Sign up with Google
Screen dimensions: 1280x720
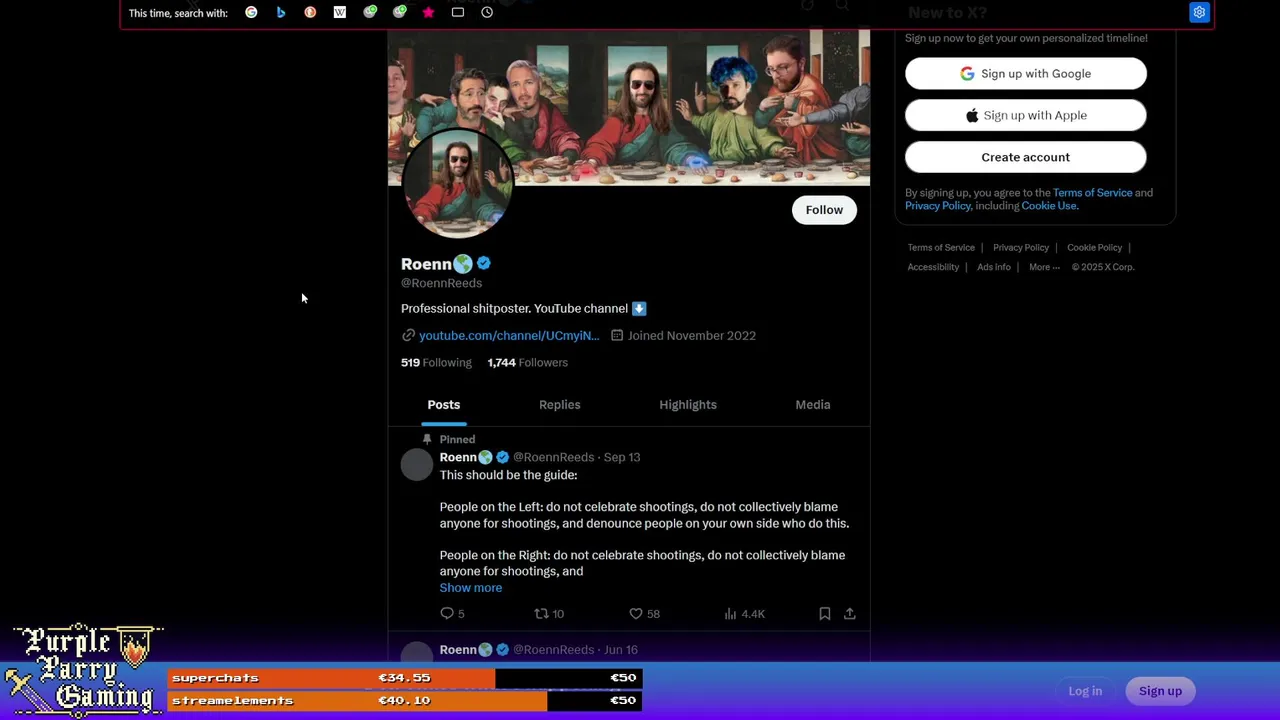[1026, 74]
